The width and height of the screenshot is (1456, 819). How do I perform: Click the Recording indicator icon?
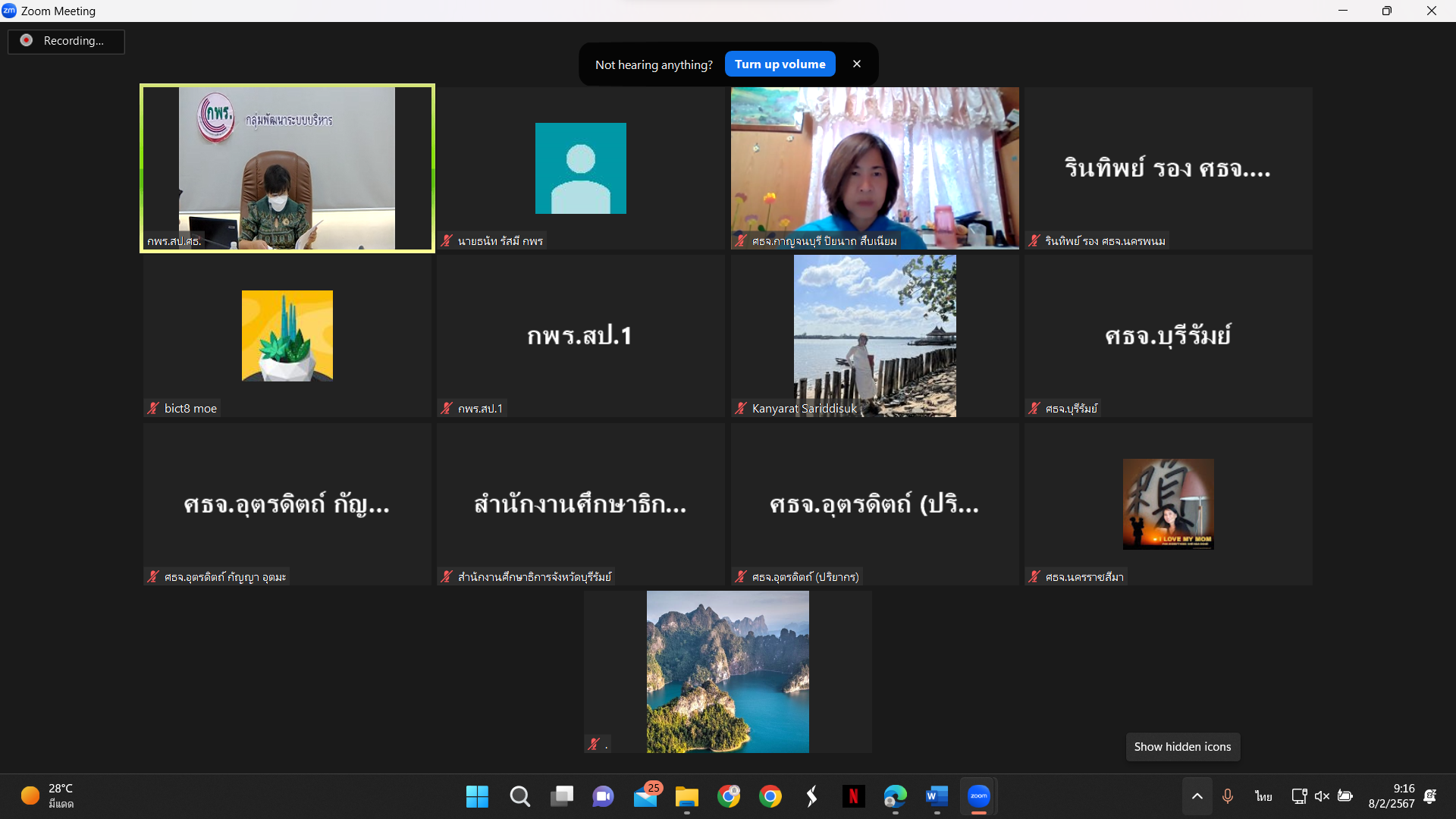click(27, 40)
